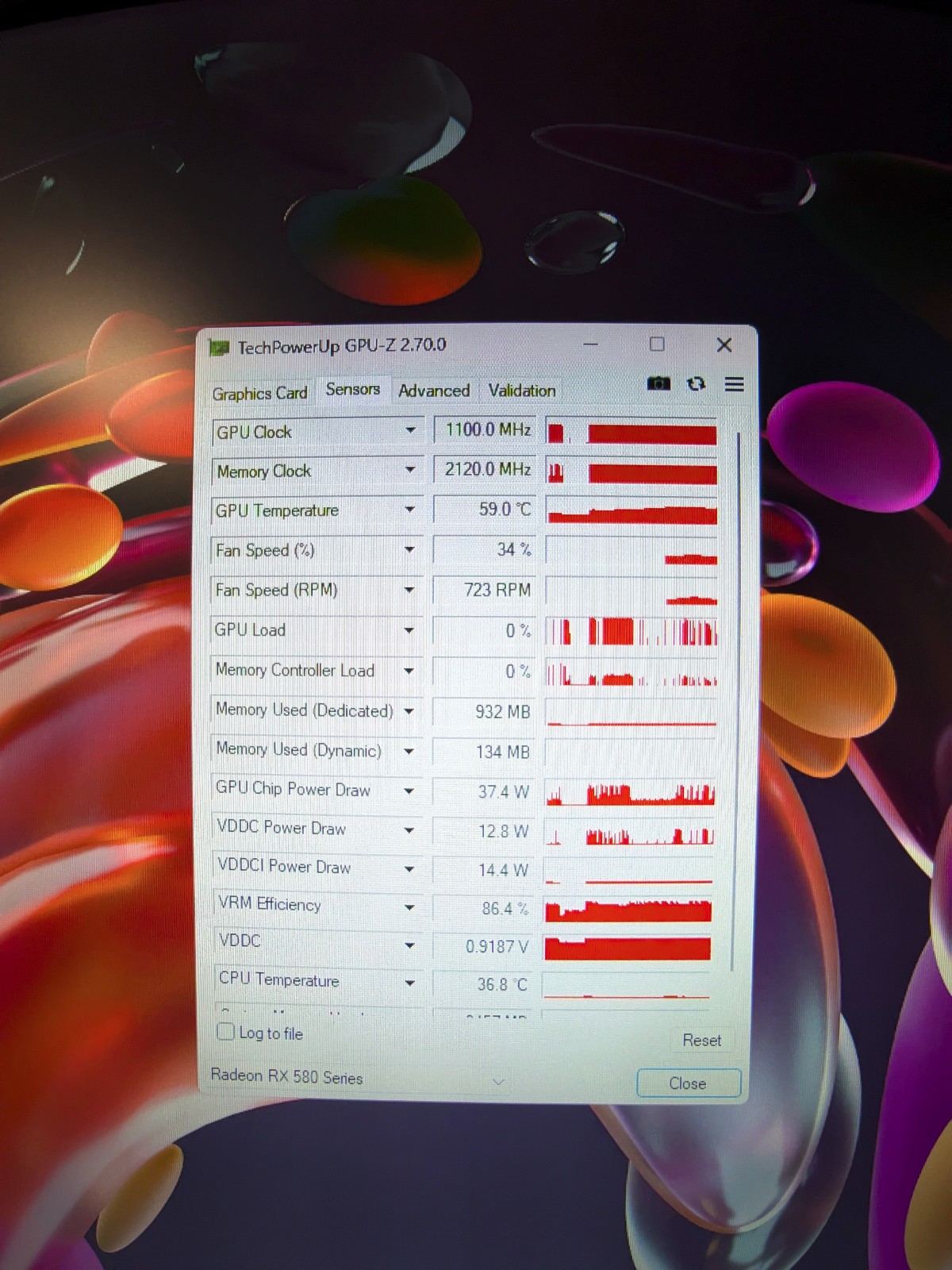Open the Memory Used (Dedicated) dropdown
The height and width of the screenshot is (1270, 952).
409,711
